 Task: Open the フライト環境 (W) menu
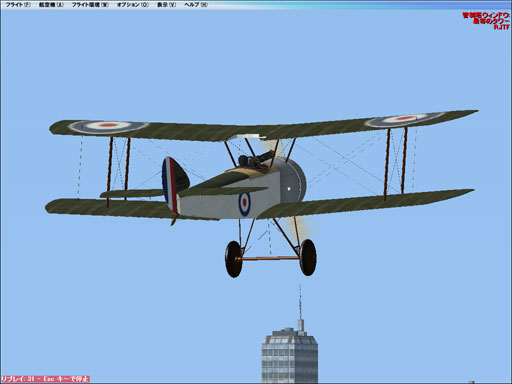pos(90,5)
